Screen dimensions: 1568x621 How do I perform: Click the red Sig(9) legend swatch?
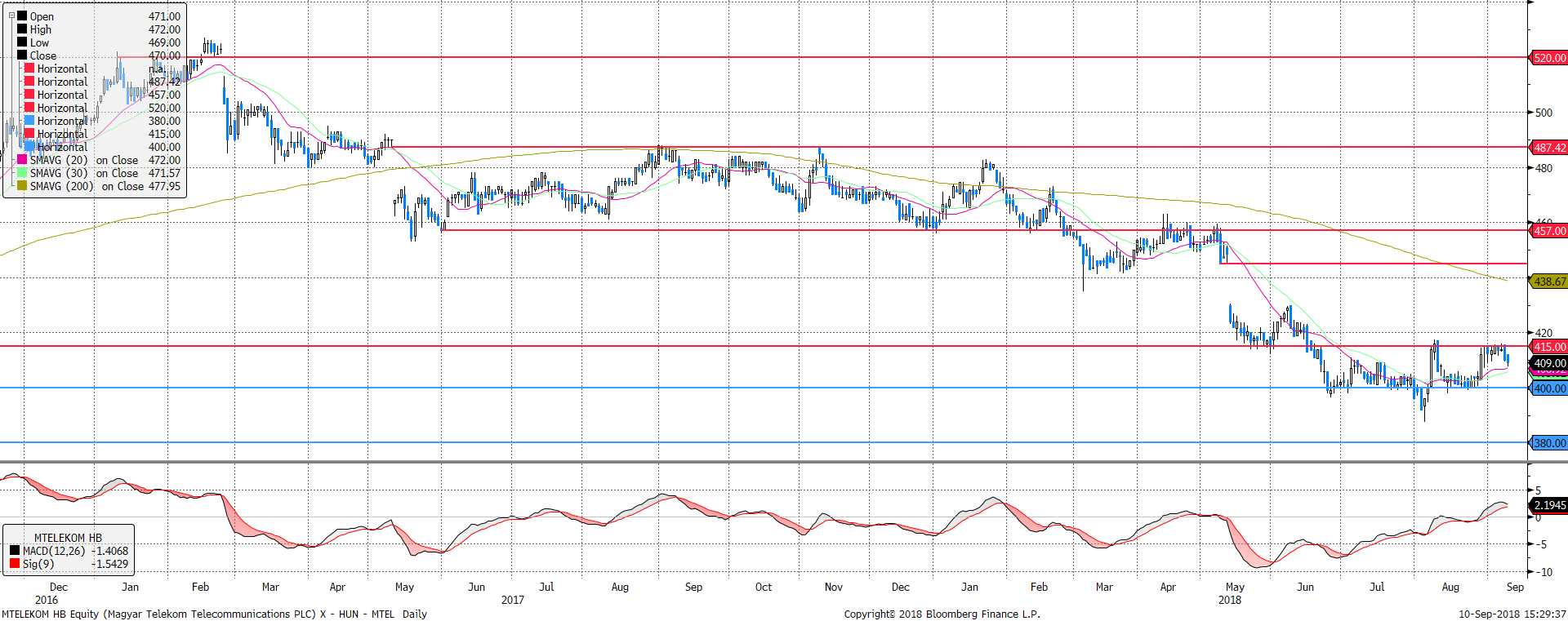click(15, 563)
